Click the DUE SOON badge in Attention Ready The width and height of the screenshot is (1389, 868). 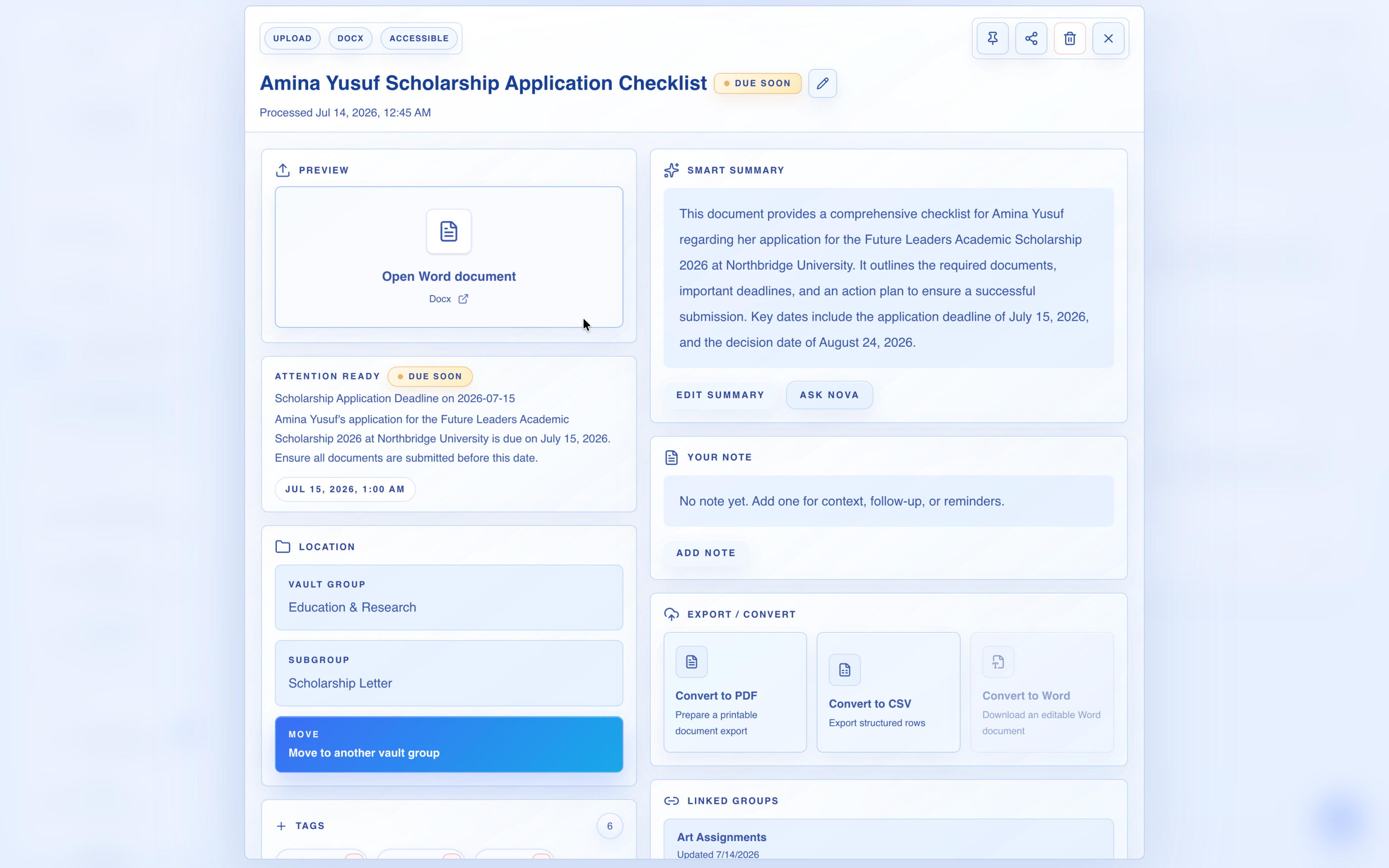[430, 377]
